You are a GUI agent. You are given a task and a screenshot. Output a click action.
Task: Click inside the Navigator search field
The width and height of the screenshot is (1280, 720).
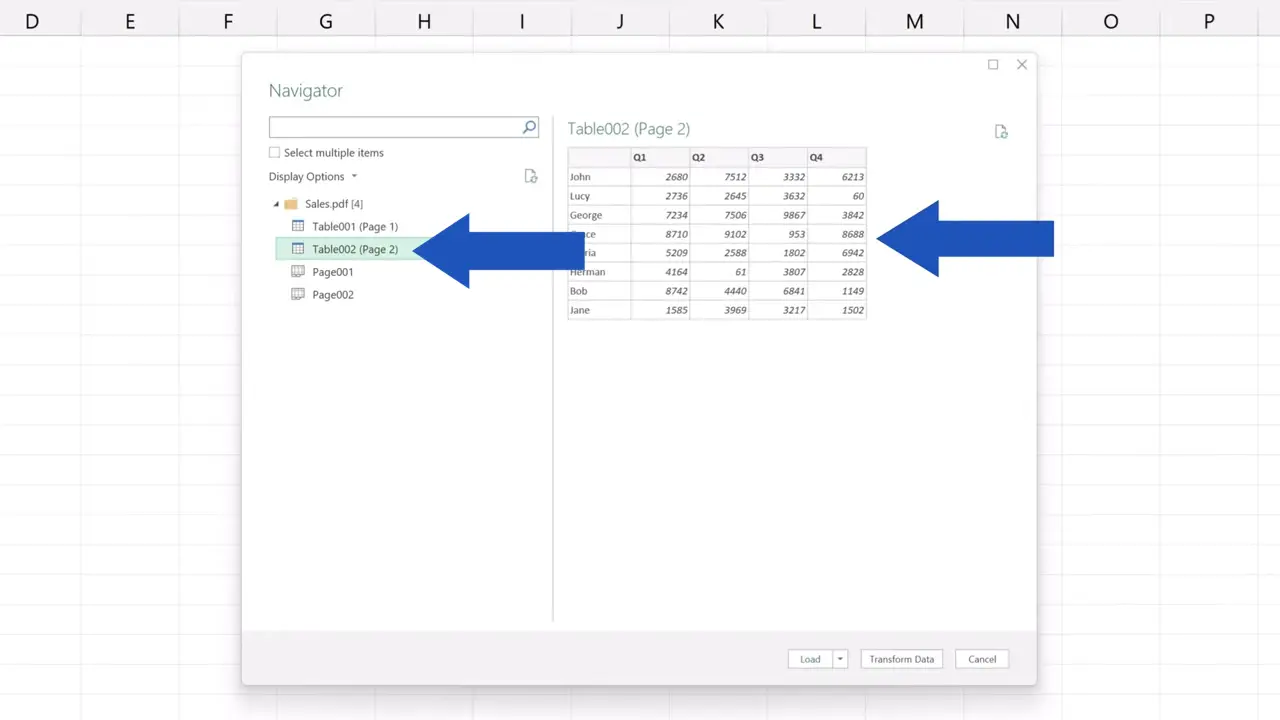click(395, 127)
